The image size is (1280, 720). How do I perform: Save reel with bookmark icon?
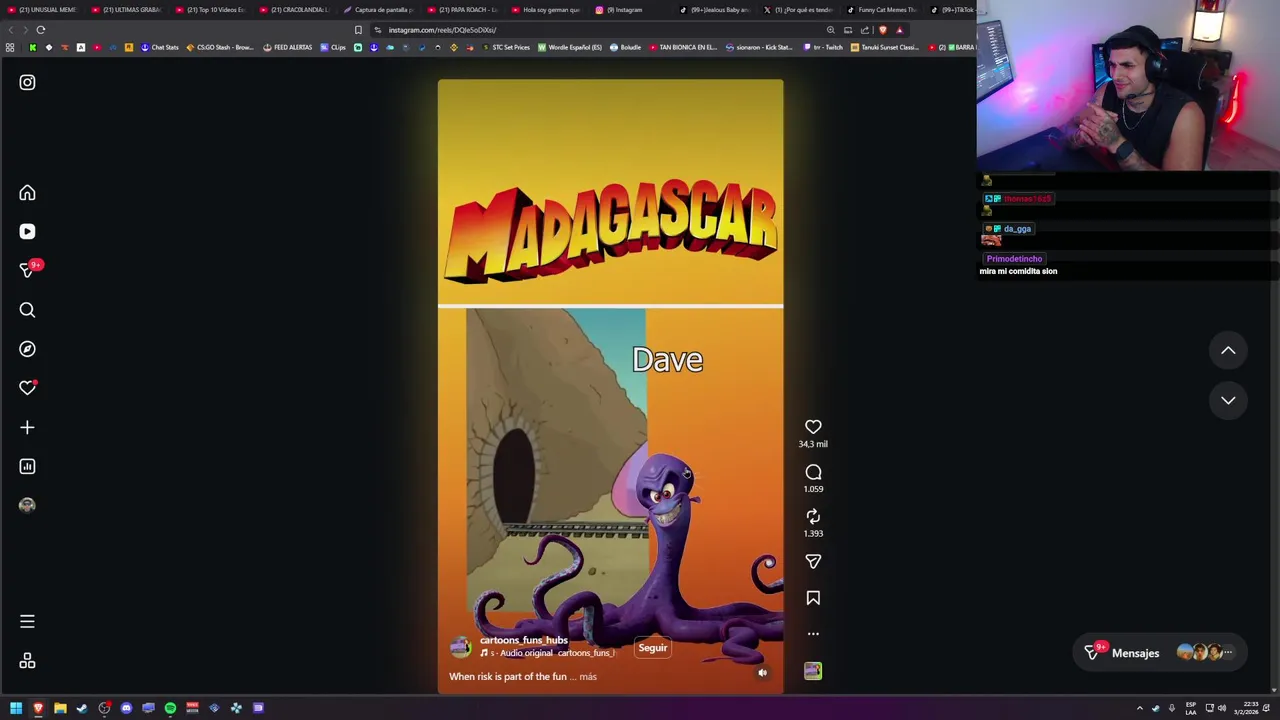813,598
